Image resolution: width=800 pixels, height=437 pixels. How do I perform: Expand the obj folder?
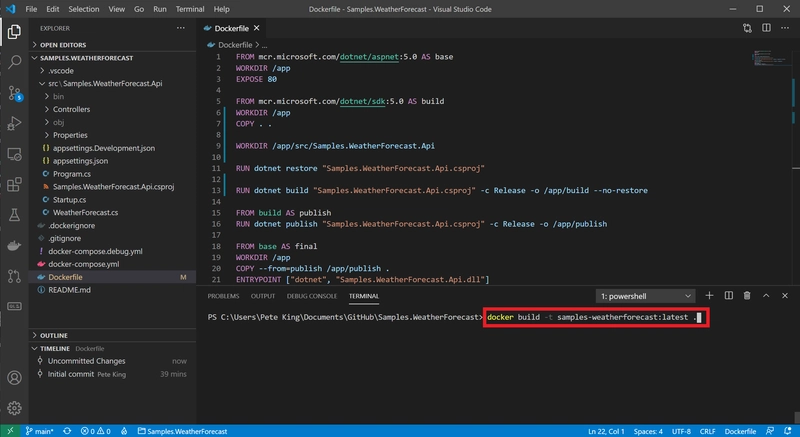112,122
